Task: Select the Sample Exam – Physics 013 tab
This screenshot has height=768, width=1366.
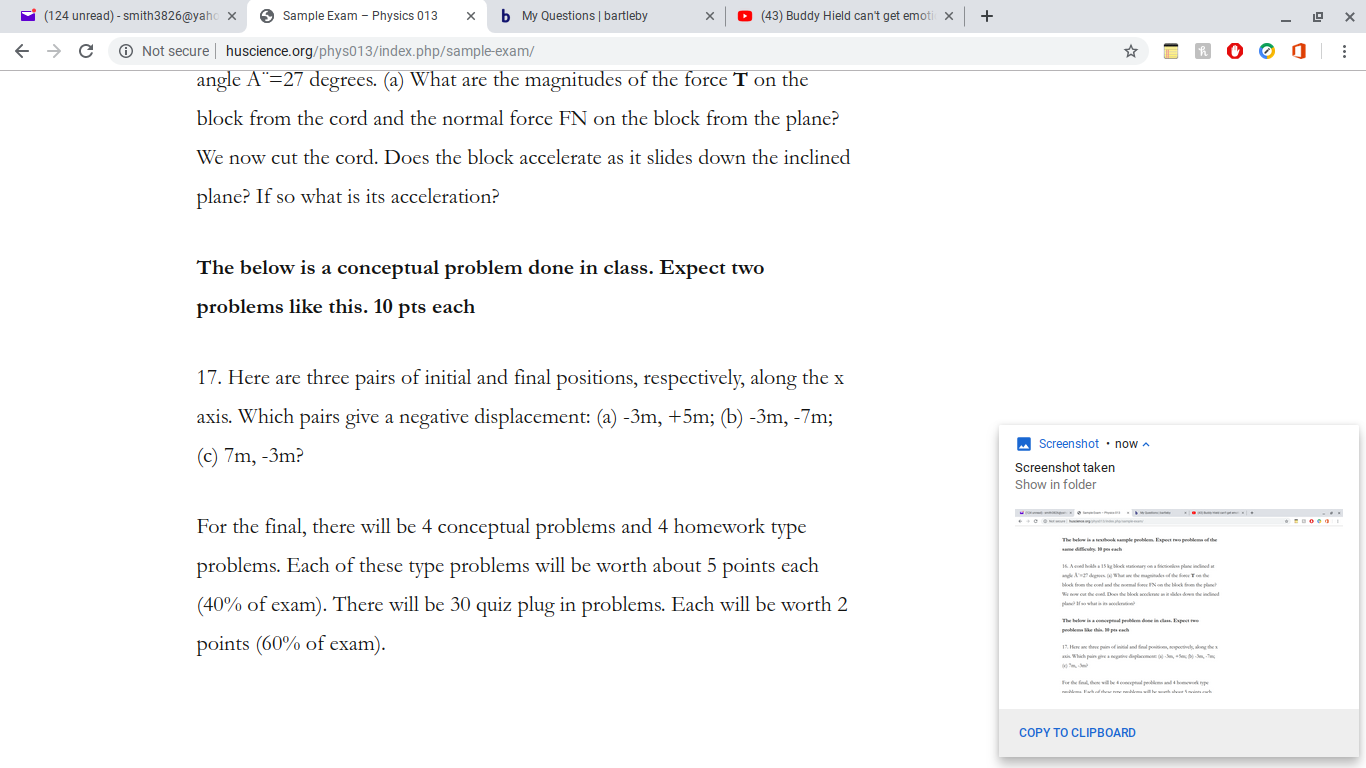Action: pyautogui.click(x=366, y=16)
